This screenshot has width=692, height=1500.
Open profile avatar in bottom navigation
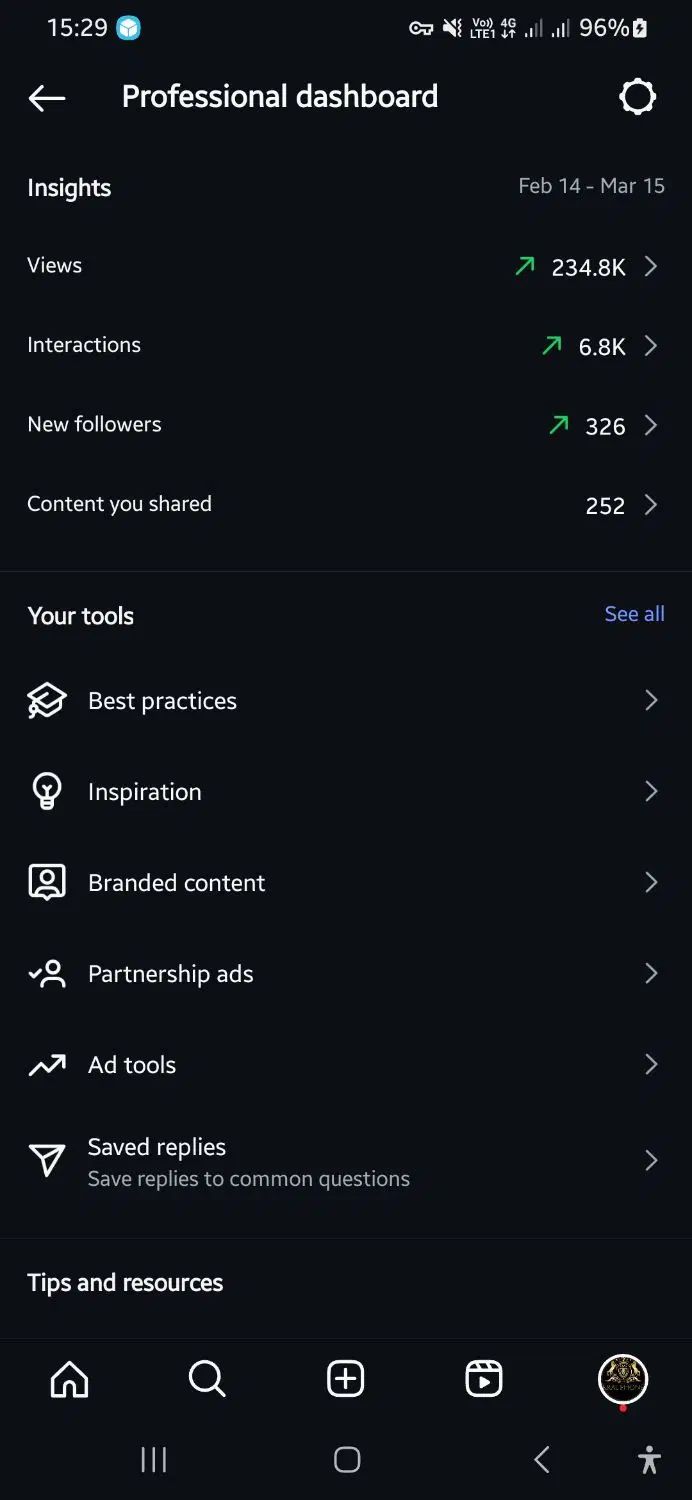point(623,1380)
